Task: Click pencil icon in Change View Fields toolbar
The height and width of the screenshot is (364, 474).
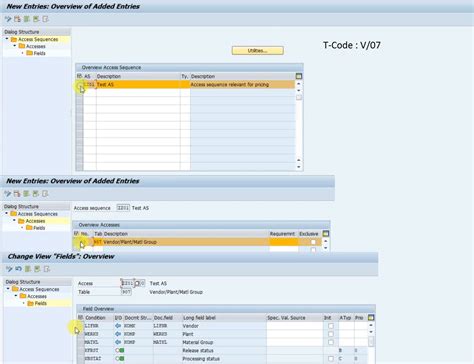Action: click(9, 269)
